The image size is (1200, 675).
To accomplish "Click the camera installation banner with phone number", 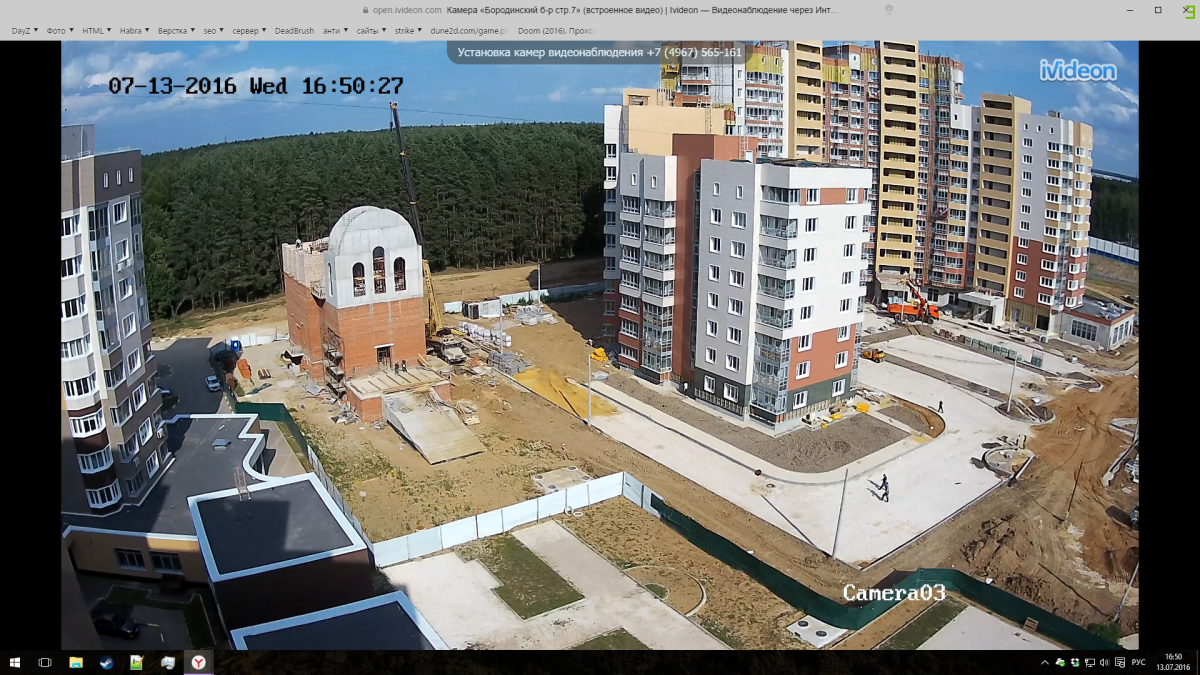I will click(599, 52).
